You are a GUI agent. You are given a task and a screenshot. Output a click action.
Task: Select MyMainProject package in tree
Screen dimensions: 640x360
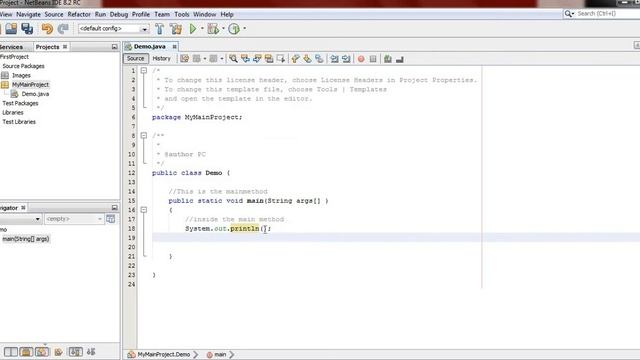click(31, 84)
